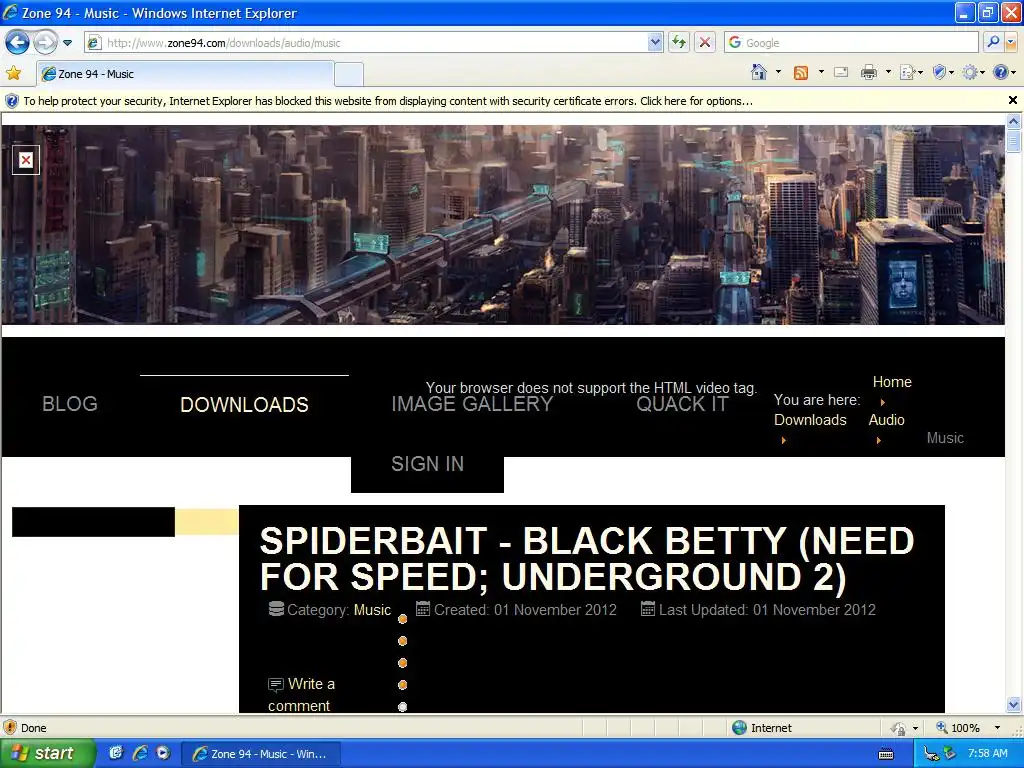Go to the Home page icon
Viewport: 1024px width, 768px height.
coord(759,72)
